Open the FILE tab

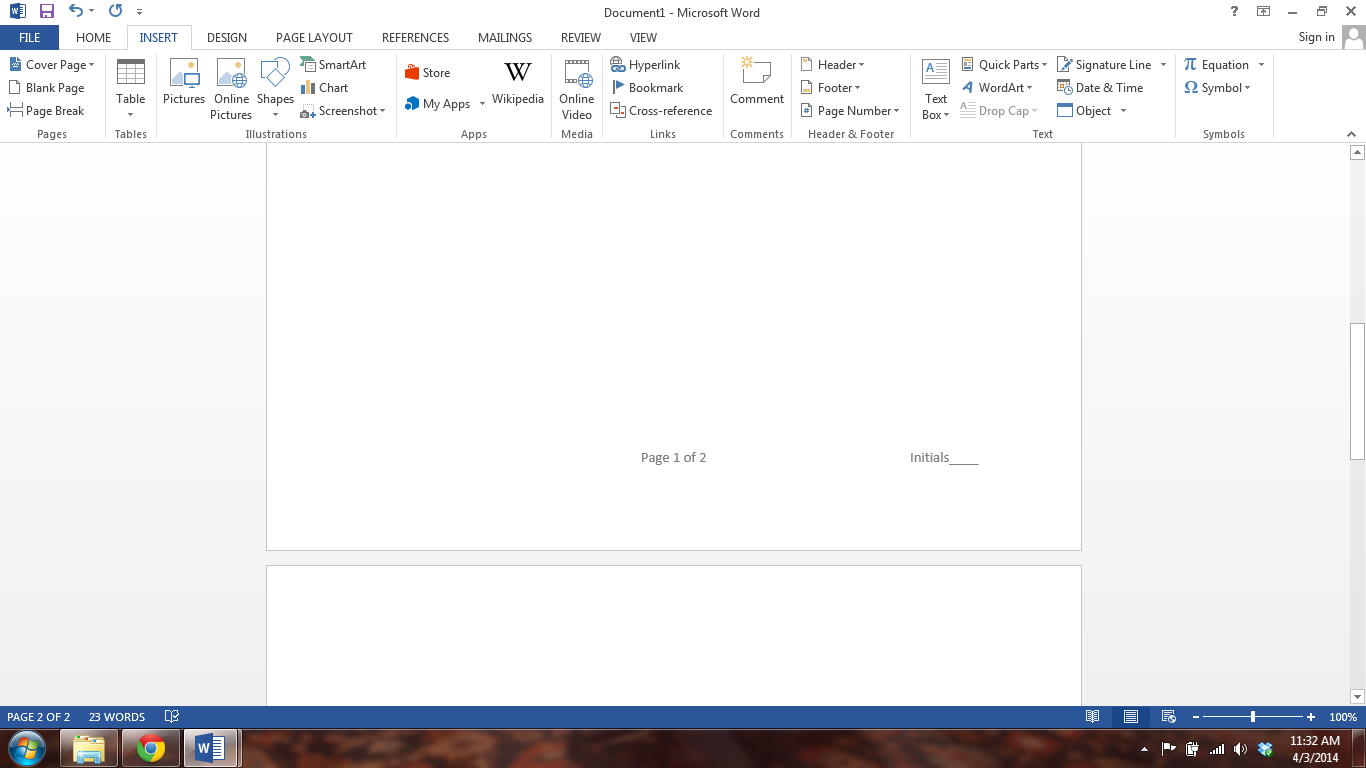click(x=29, y=37)
